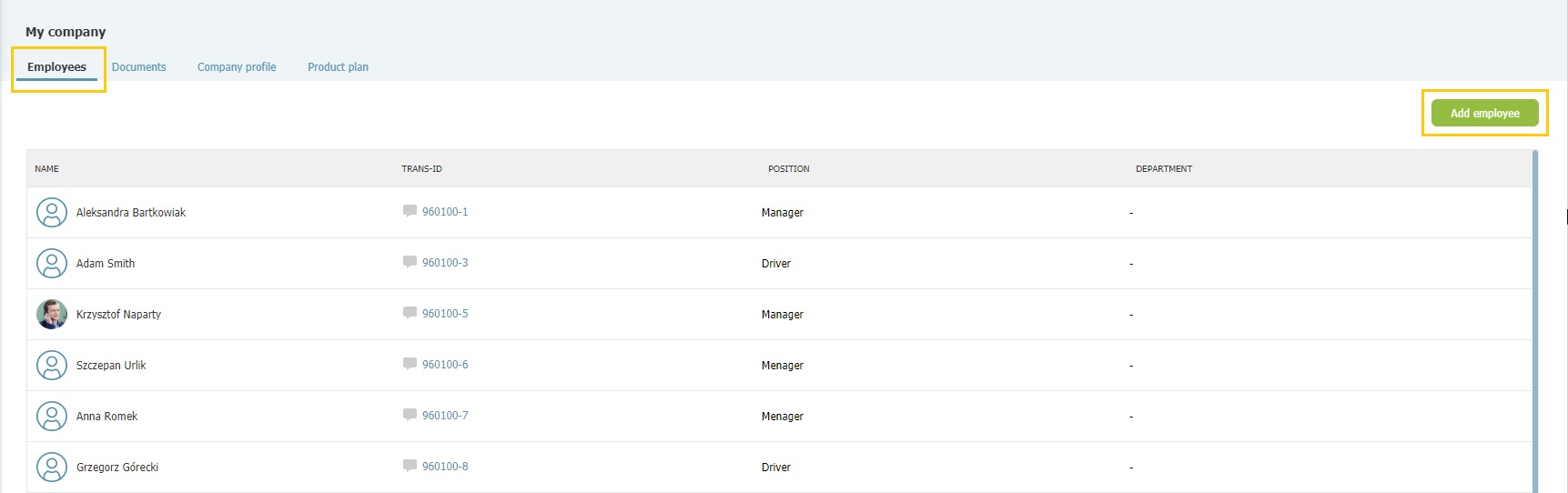Click the Add employee button

[x=1484, y=113]
